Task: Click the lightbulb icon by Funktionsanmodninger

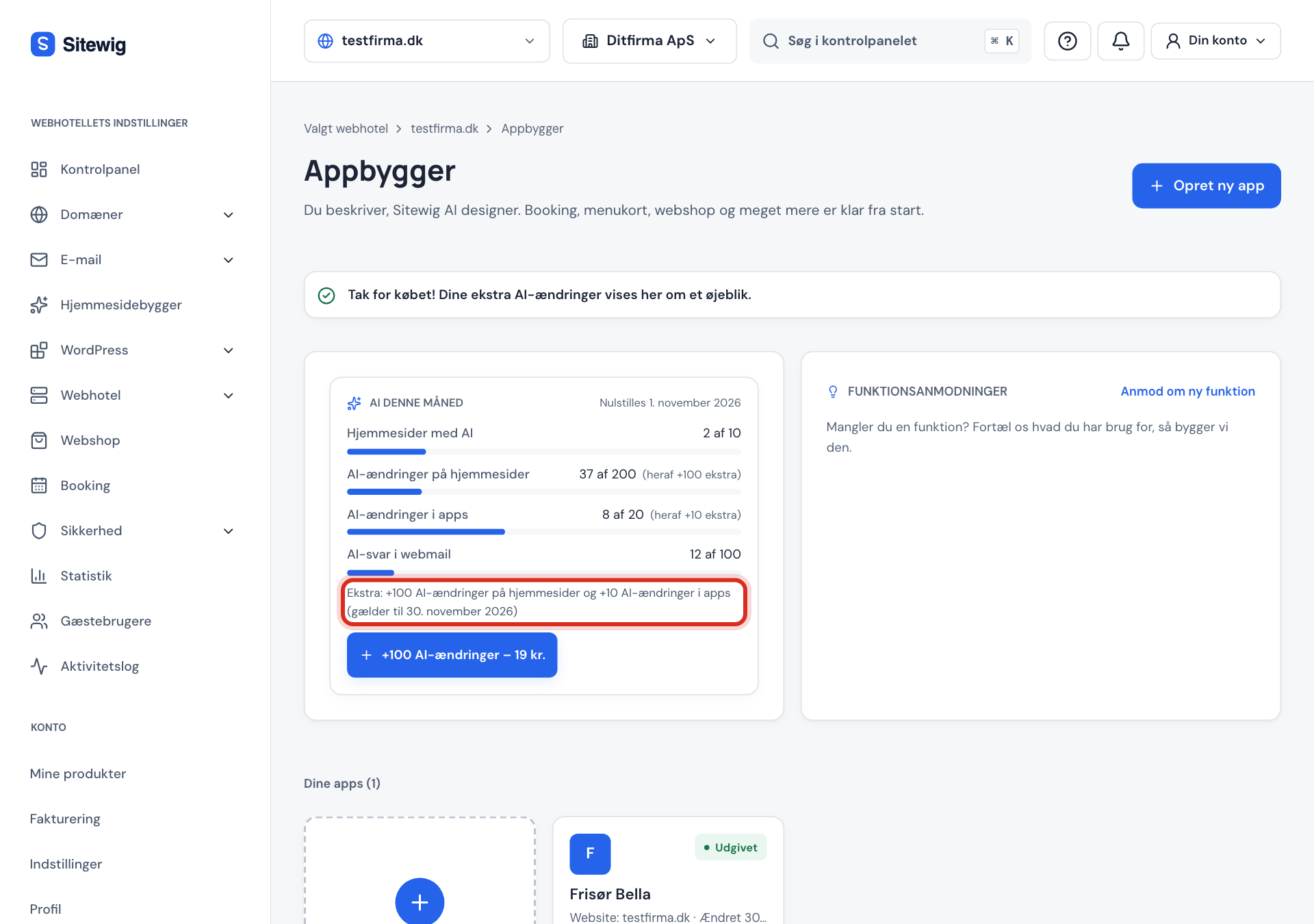Action: [833, 392]
